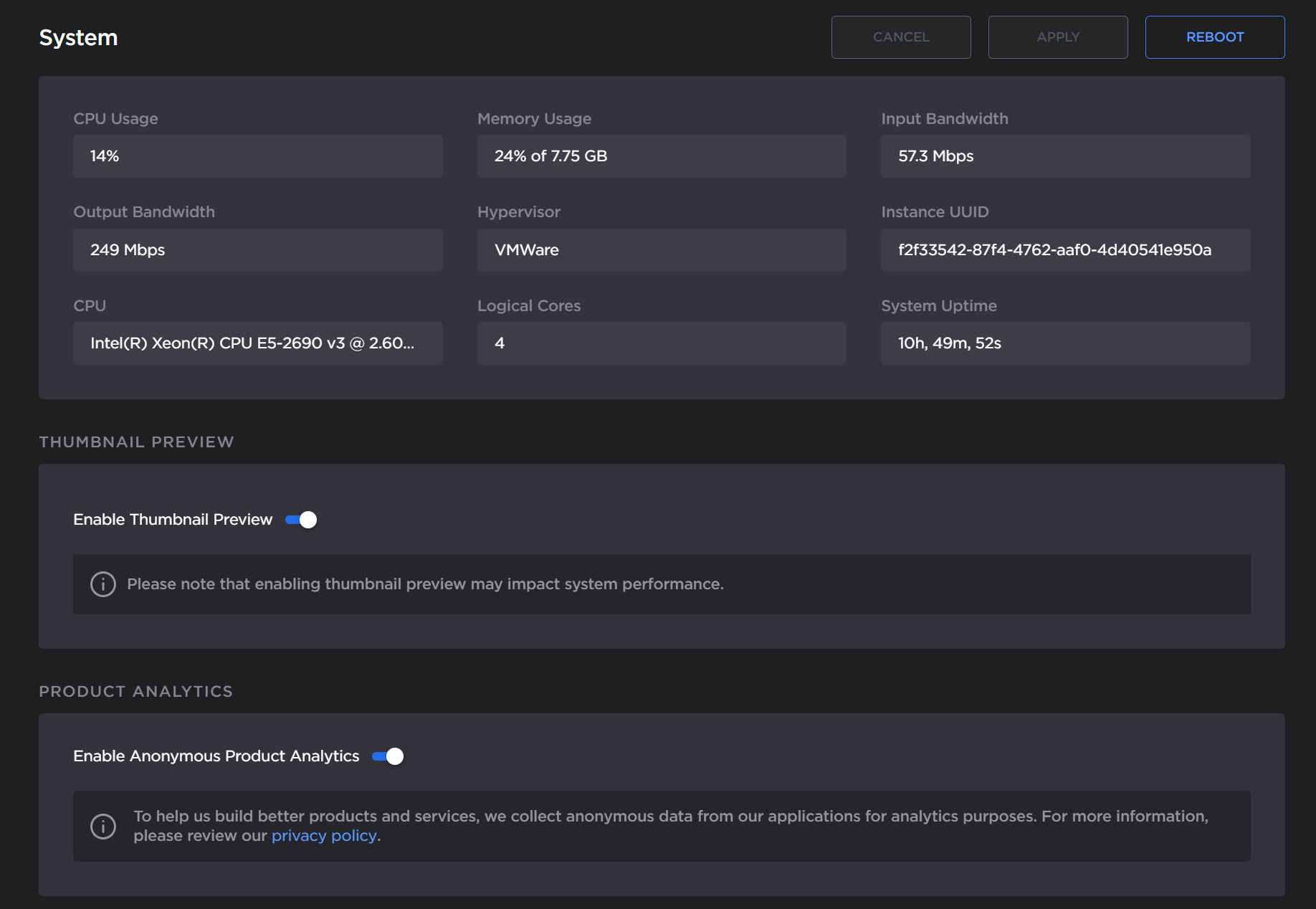Select the Instance UUID field
1316x909 pixels.
tap(1065, 250)
